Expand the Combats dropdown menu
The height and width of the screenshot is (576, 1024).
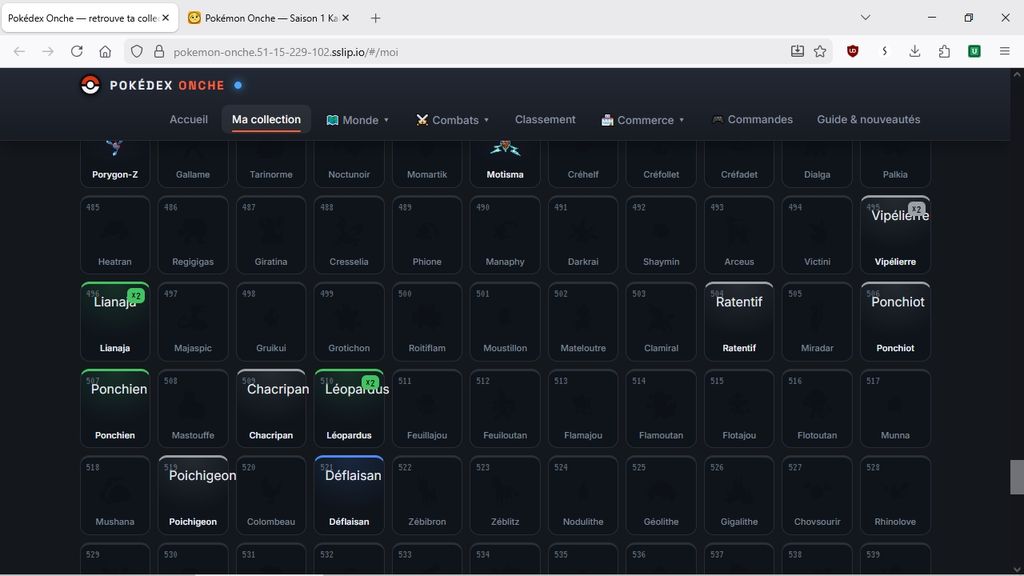pyautogui.click(x=453, y=120)
